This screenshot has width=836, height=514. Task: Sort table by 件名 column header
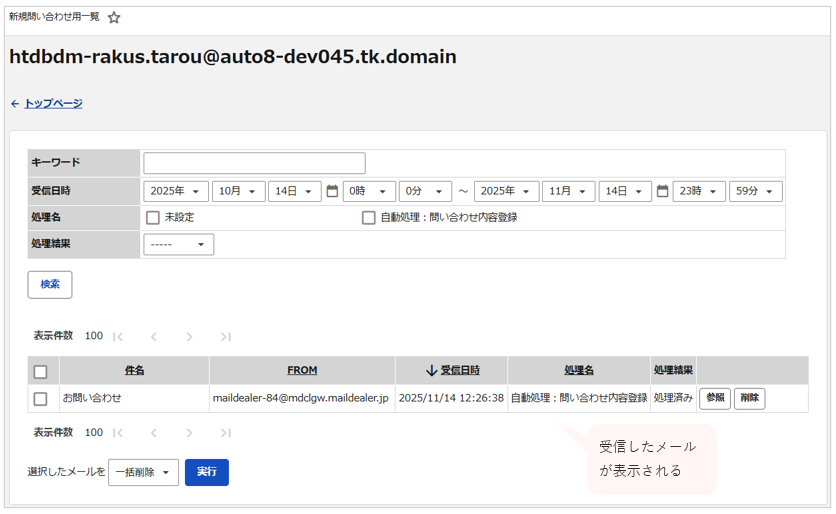pos(134,370)
